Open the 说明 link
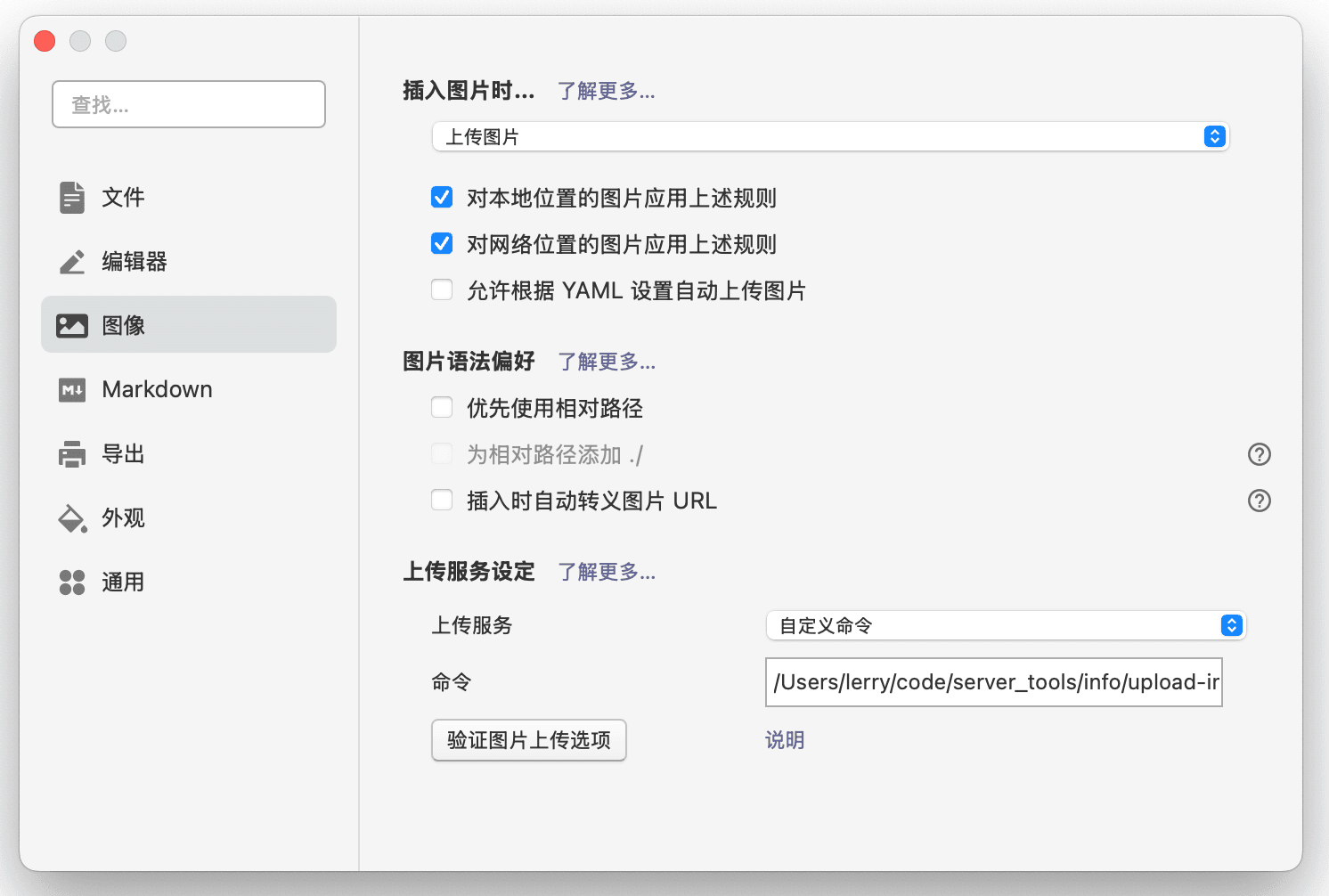The height and width of the screenshot is (896, 1329). [x=785, y=740]
